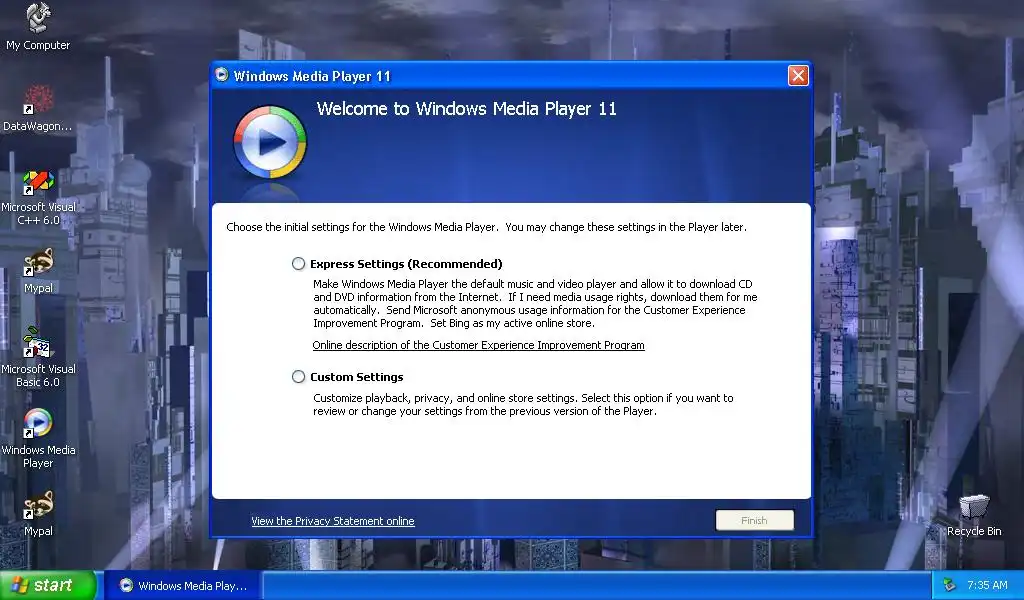The width and height of the screenshot is (1024, 600).
Task: Select Windows Media Player desktop shortcut
Action: point(38,438)
